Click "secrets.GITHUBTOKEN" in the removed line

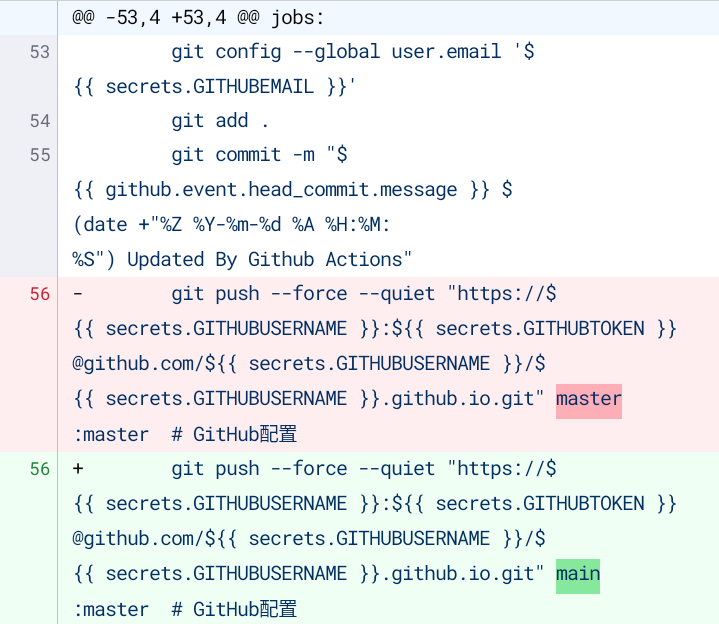540,329
